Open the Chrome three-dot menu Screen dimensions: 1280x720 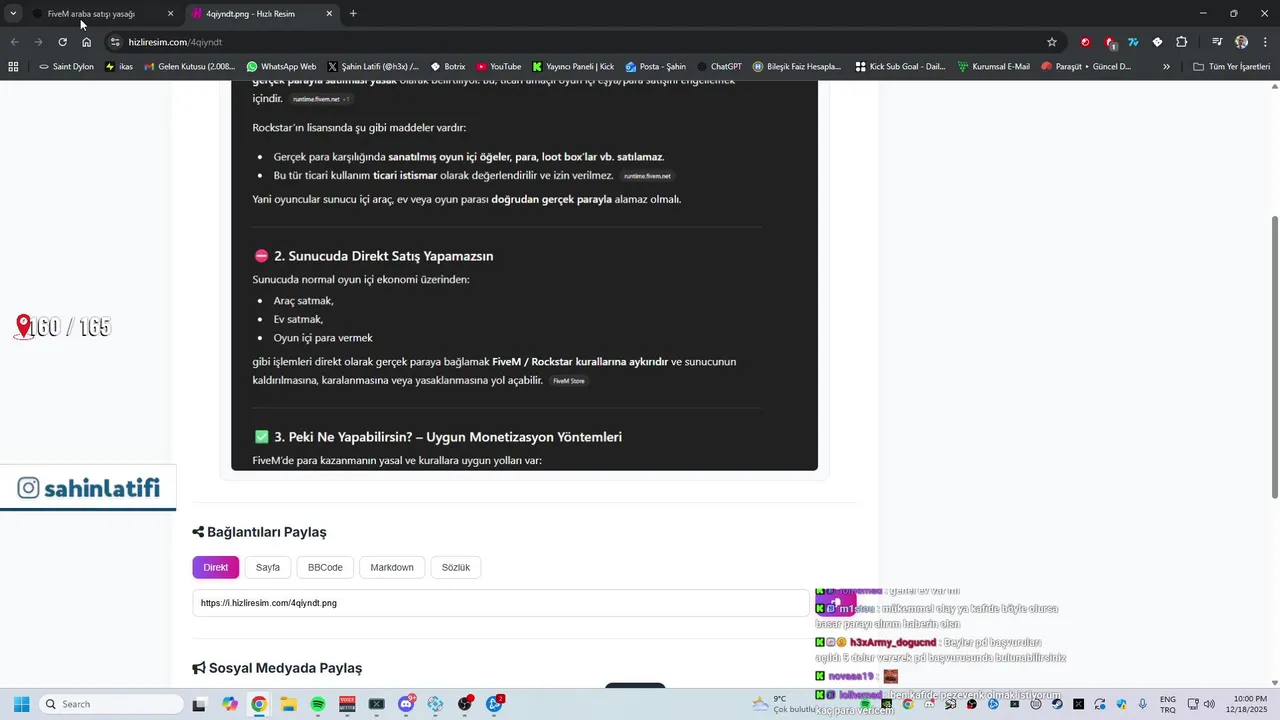[1265, 42]
